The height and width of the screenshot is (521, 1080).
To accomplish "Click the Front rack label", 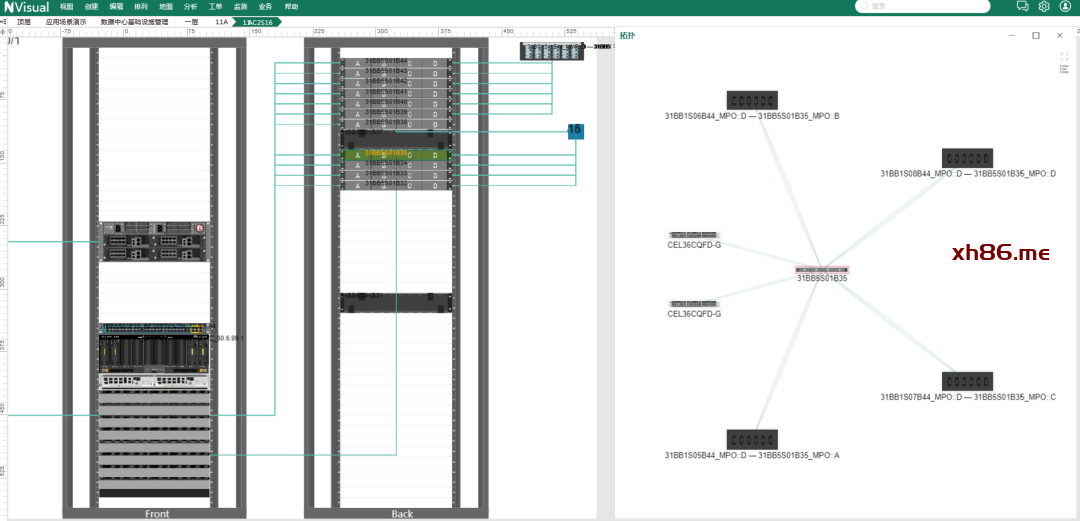I will [x=157, y=514].
